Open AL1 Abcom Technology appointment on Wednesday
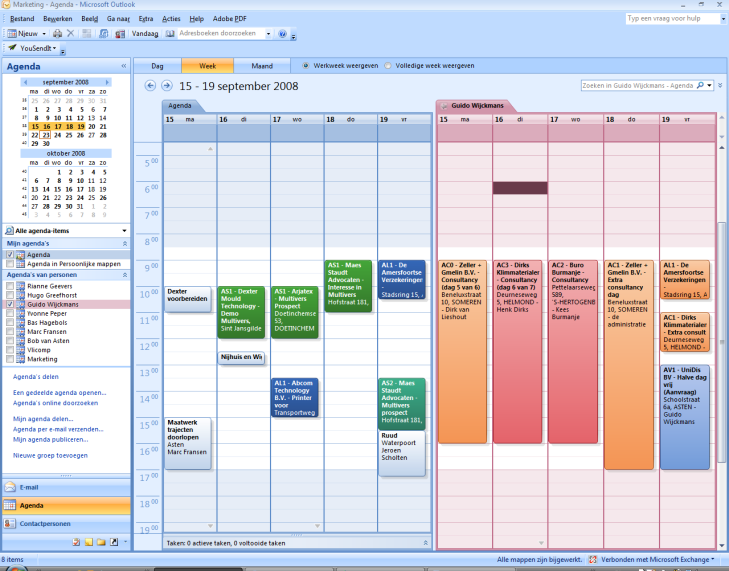This screenshot has height=571, width=729. click(x=295, y=398)
